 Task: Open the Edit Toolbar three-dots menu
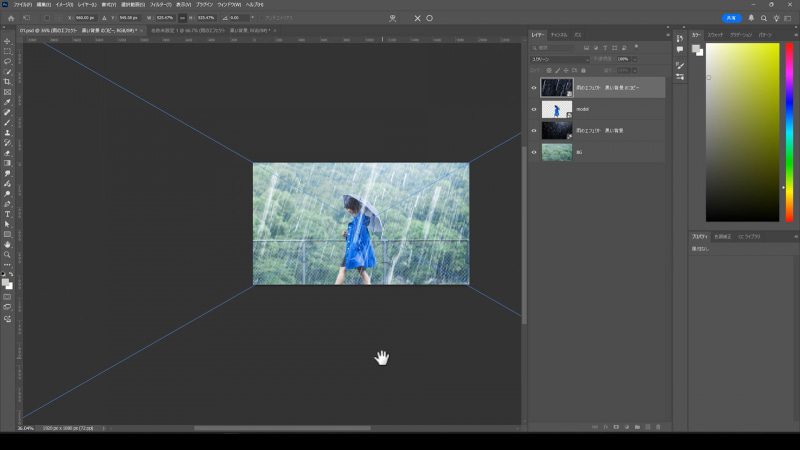[7, 265]
